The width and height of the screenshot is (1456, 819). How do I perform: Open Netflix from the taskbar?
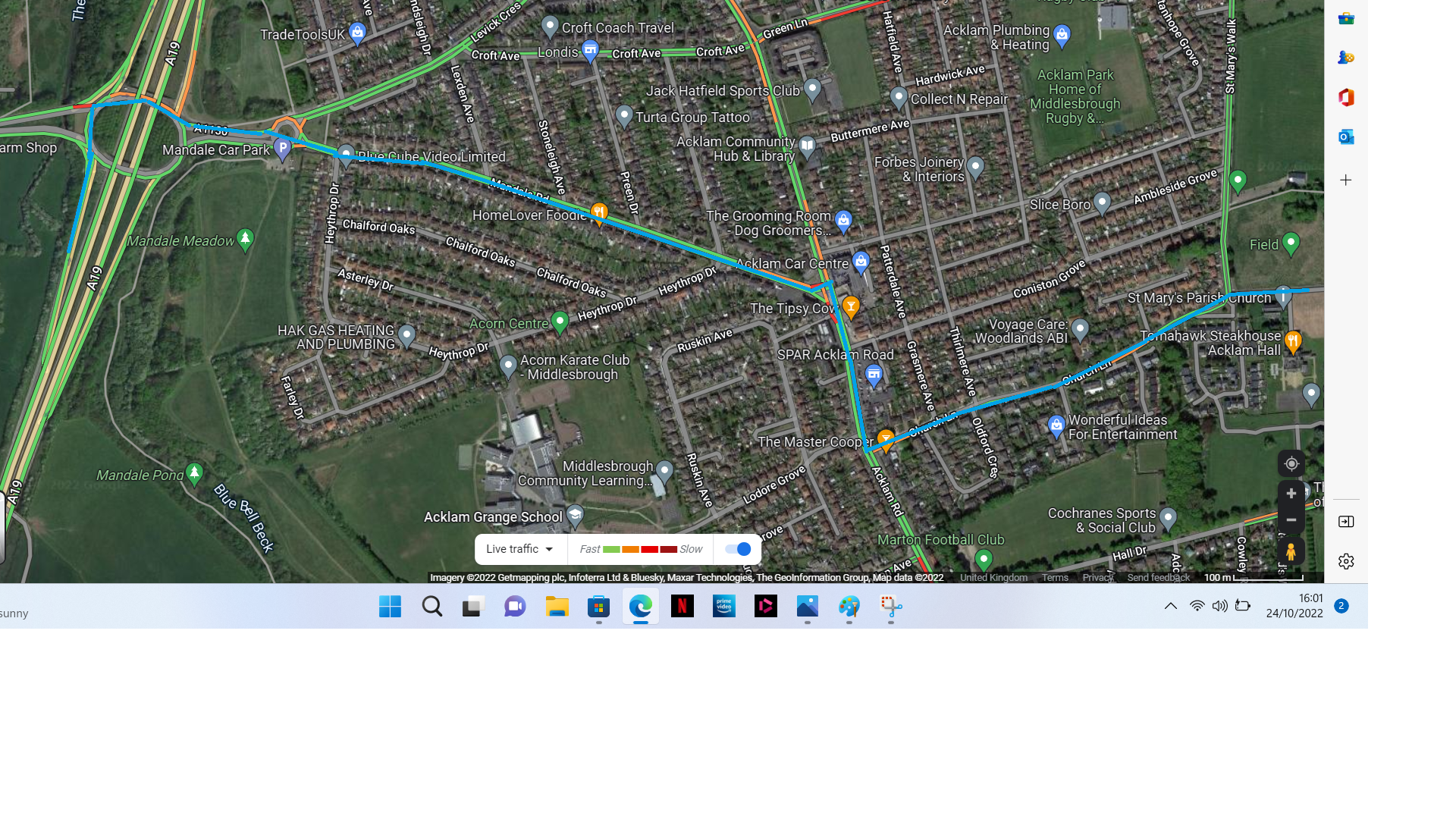[682, 606]
